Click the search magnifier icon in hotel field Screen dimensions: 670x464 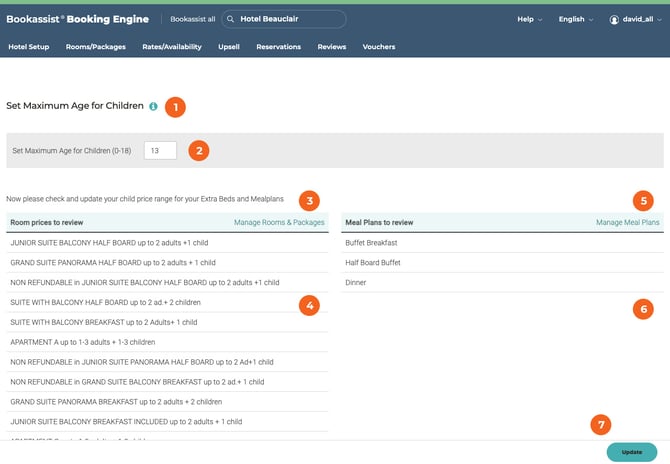[x=230, y=19]
